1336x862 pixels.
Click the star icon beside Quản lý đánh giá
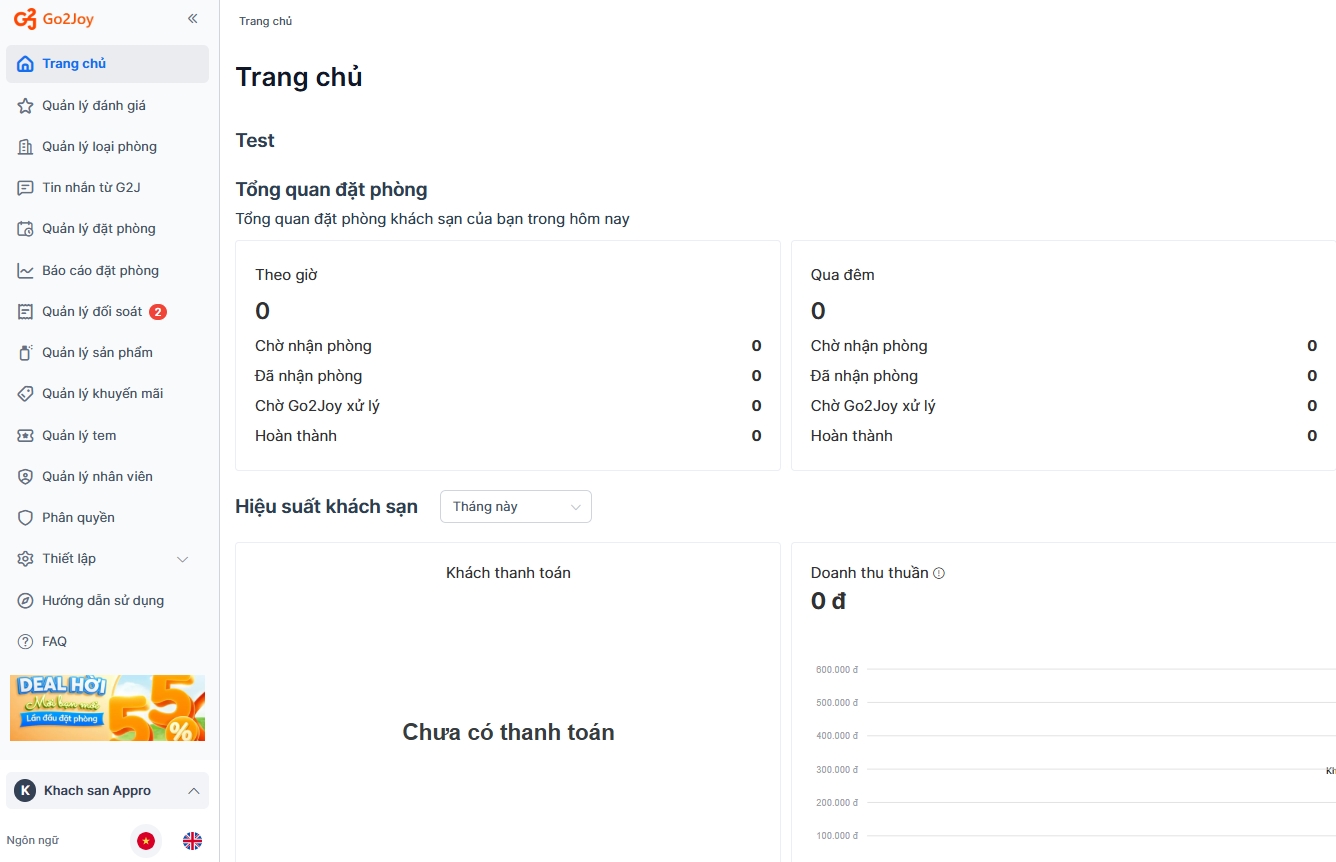tap(26, 105)
